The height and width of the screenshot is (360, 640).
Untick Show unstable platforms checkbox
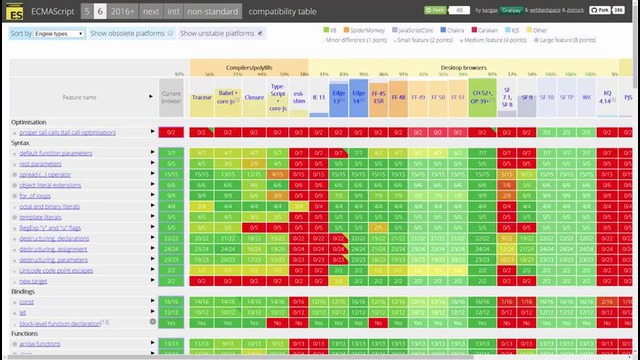coord(260,33)
